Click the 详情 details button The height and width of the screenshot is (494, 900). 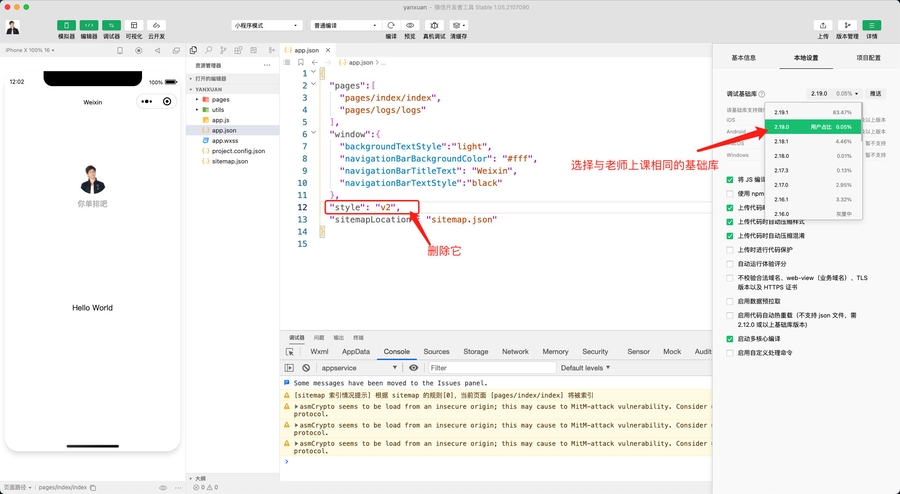coord(871,25)
